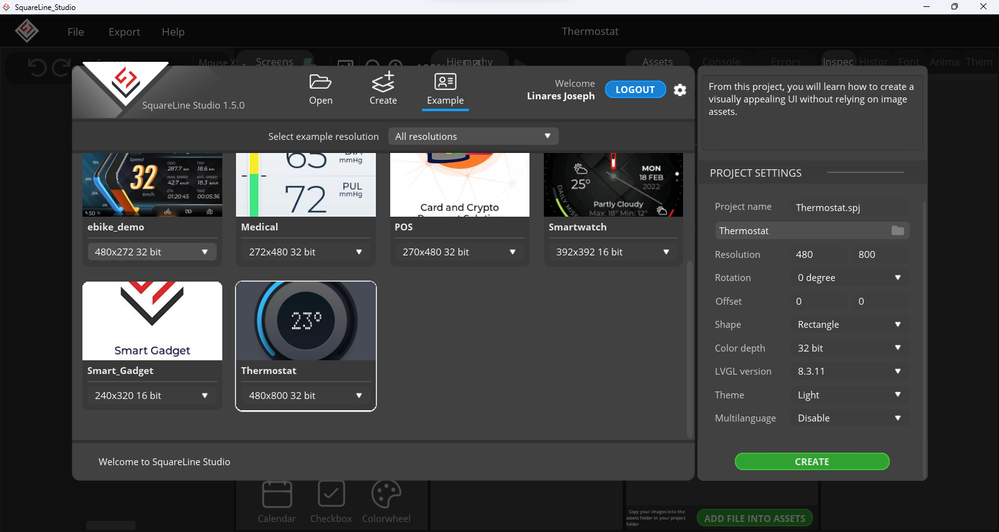Open the File menu

point(76,32)
